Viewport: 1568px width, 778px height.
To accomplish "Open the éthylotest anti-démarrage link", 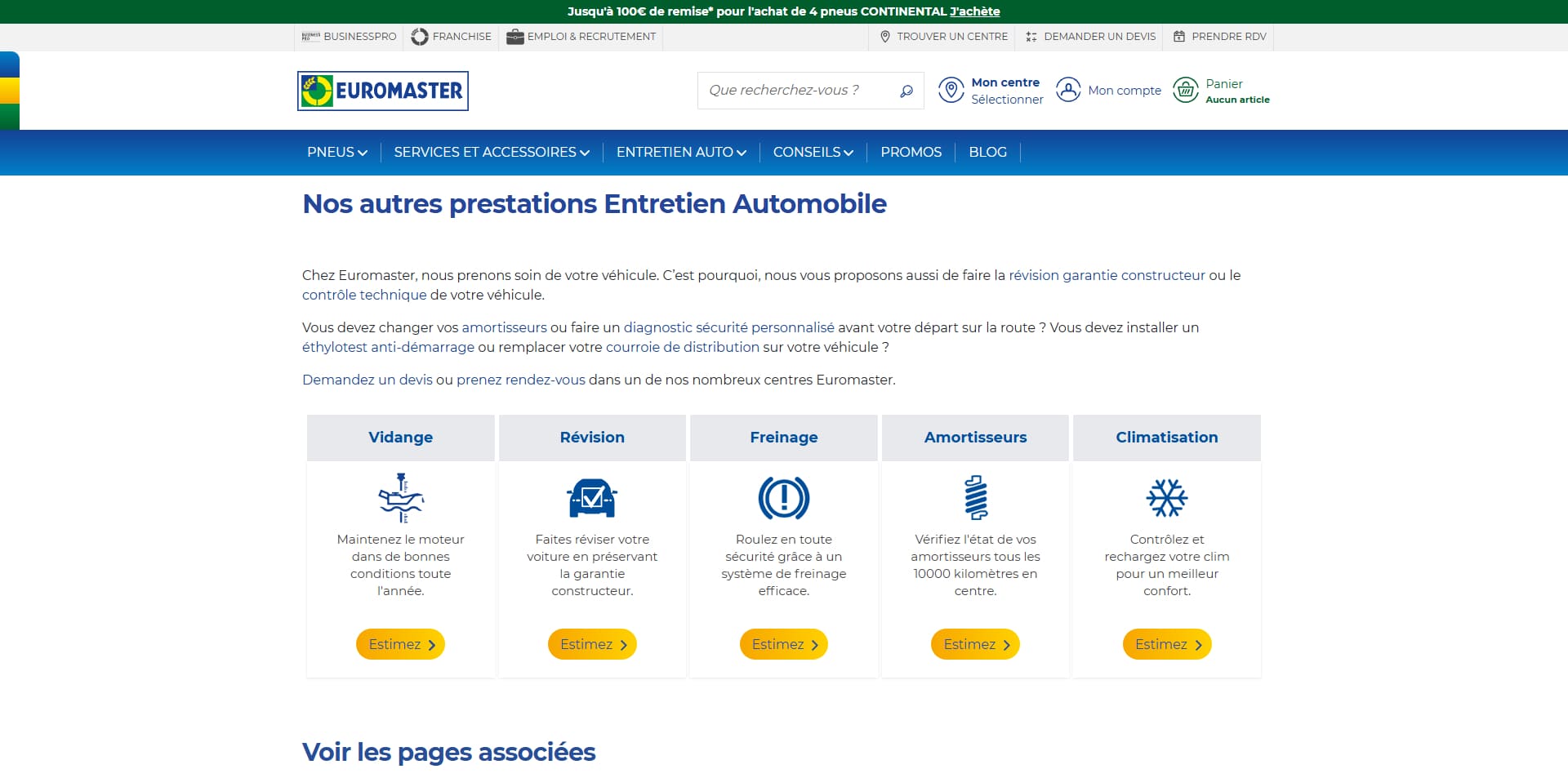I will (388, 347).
